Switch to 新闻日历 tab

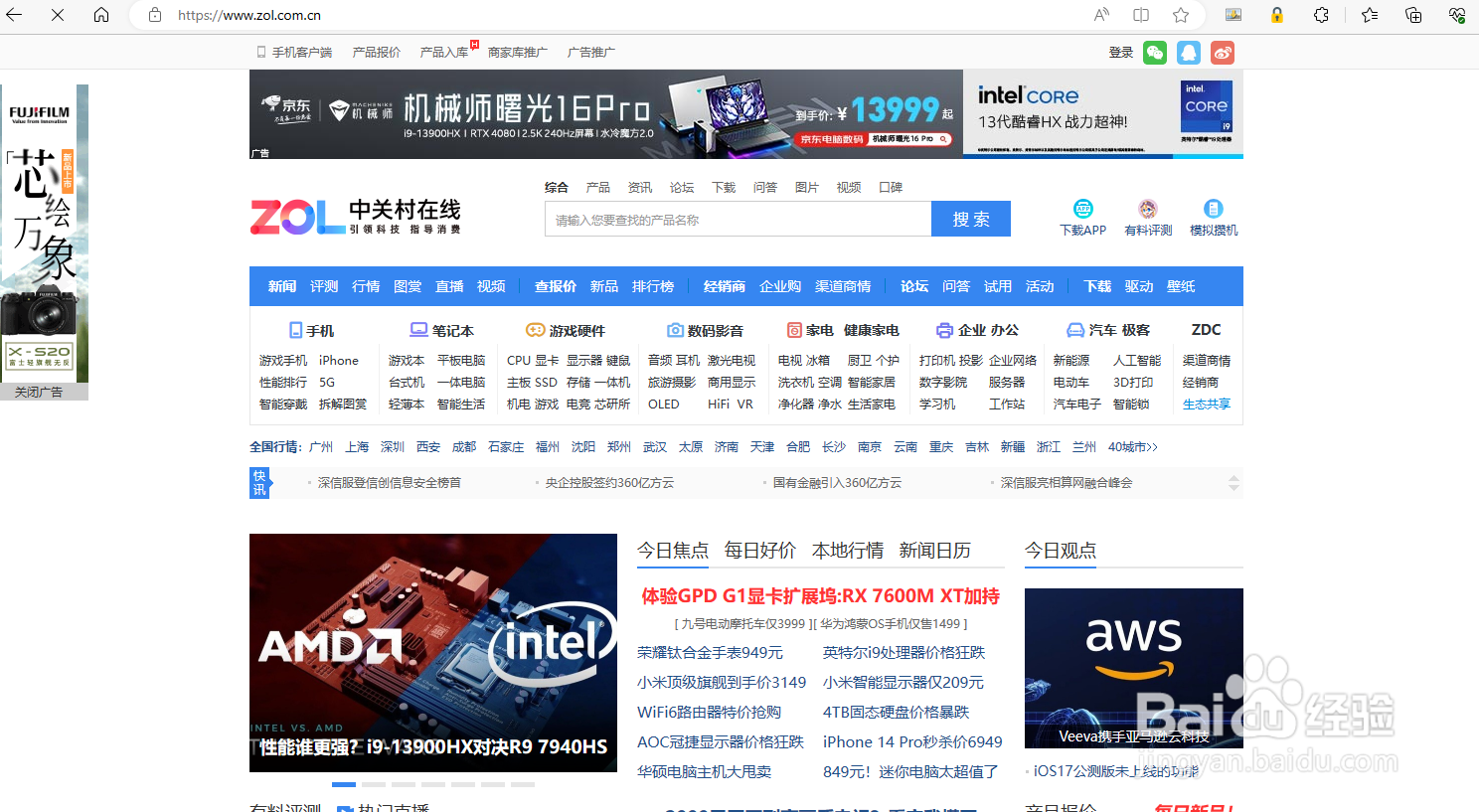935,551
